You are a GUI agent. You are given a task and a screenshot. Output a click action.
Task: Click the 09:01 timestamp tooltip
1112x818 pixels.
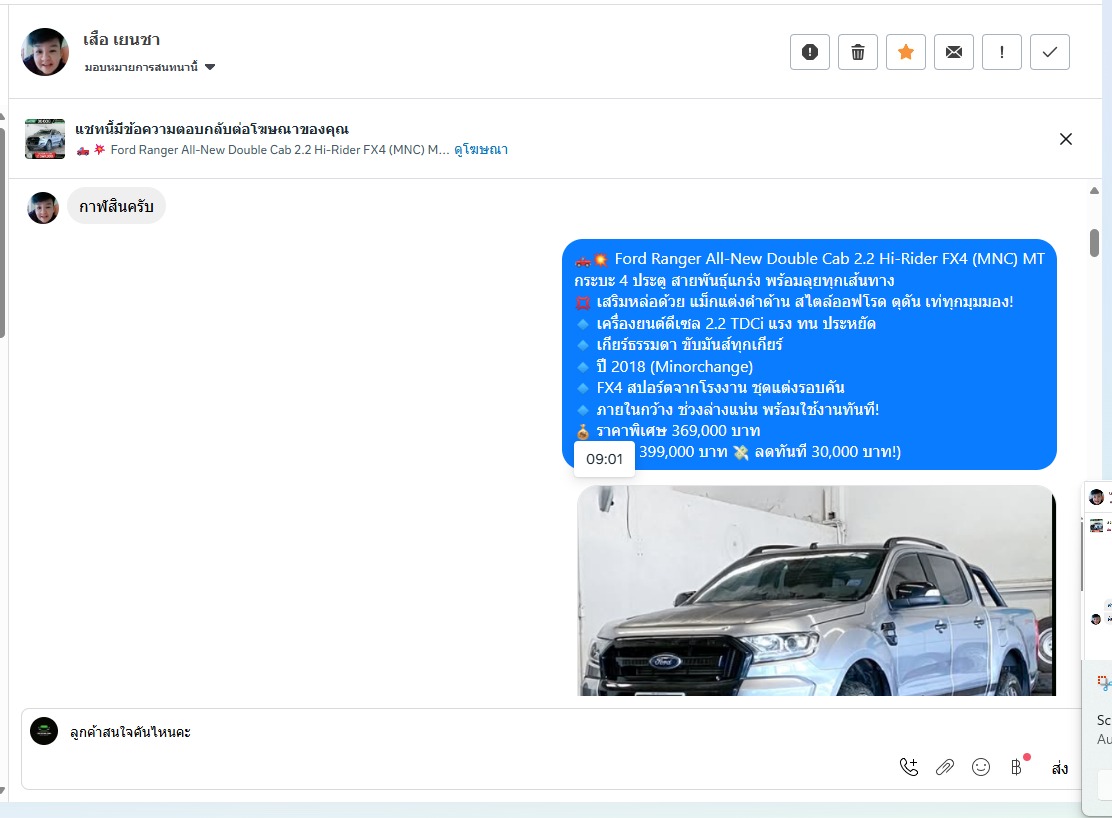coord(604,459)
